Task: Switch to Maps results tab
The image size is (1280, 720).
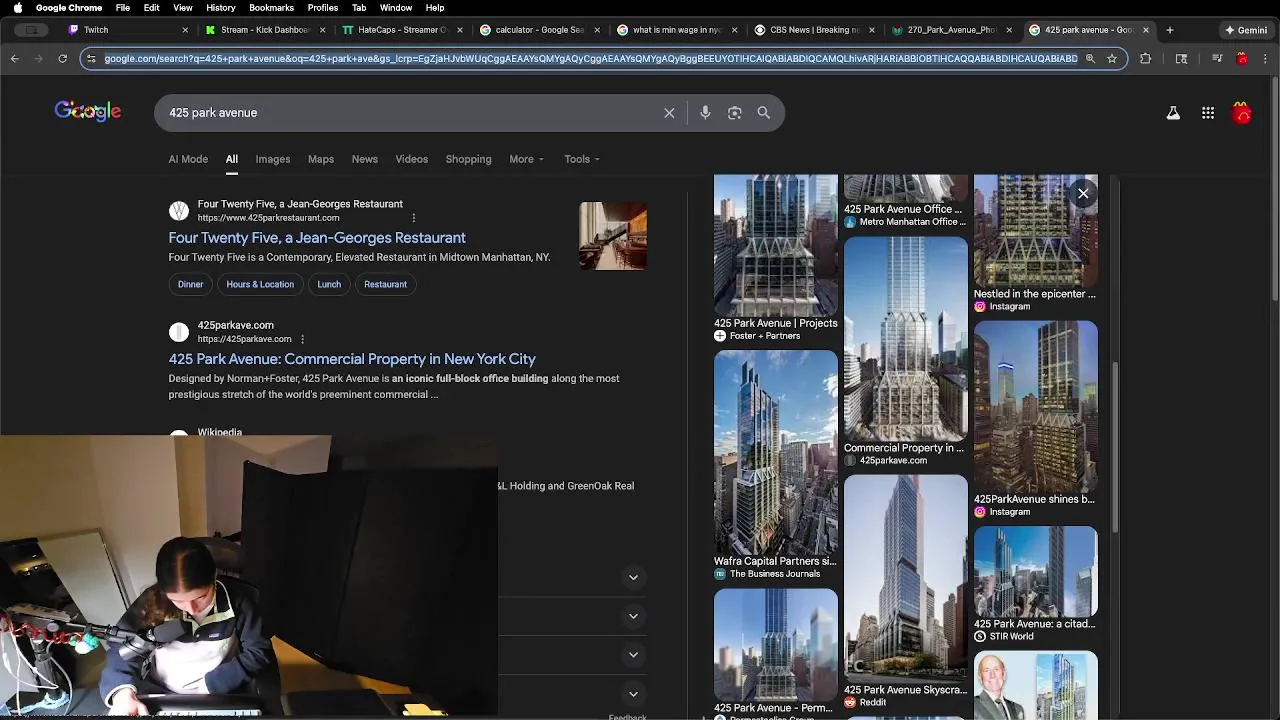Action: (x=321, y=159)
